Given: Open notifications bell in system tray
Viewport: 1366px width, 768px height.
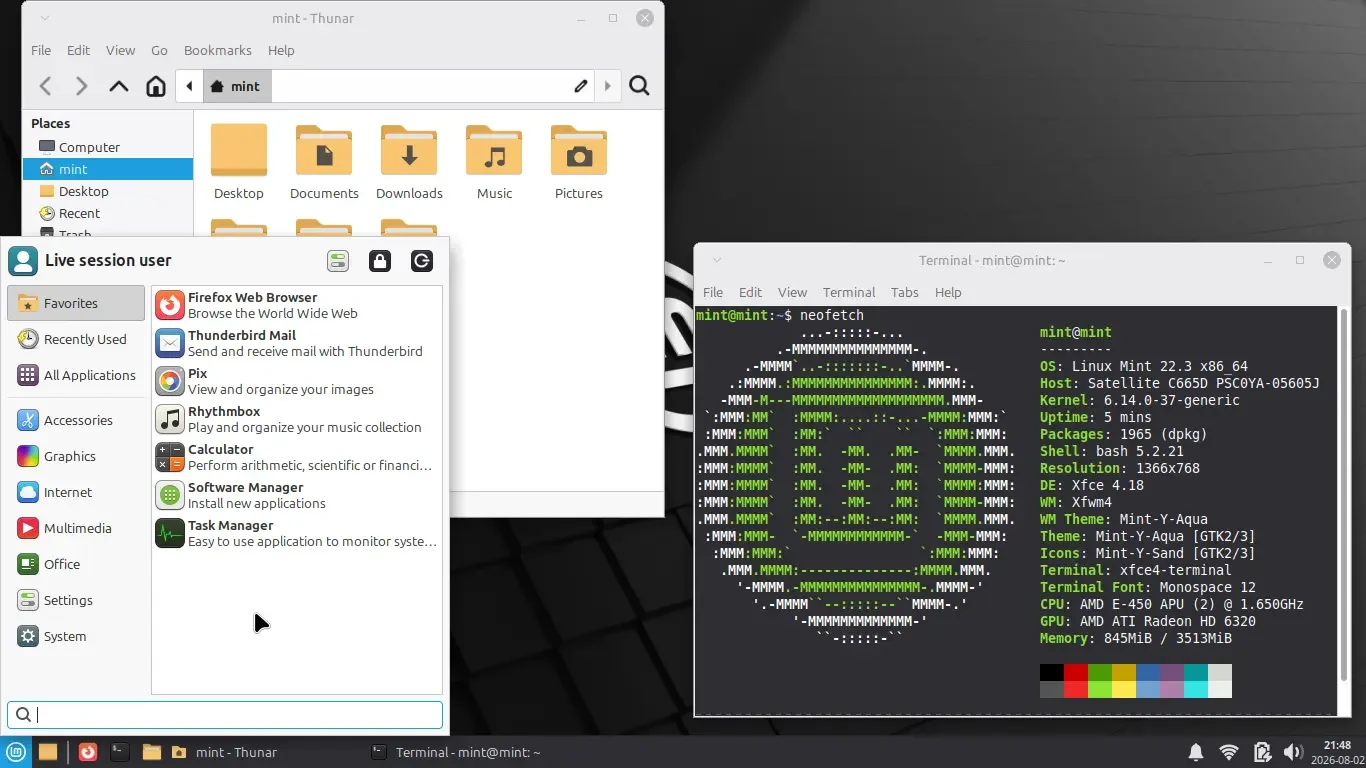Looking at the screenshot, I should (x=1196, y=752).
